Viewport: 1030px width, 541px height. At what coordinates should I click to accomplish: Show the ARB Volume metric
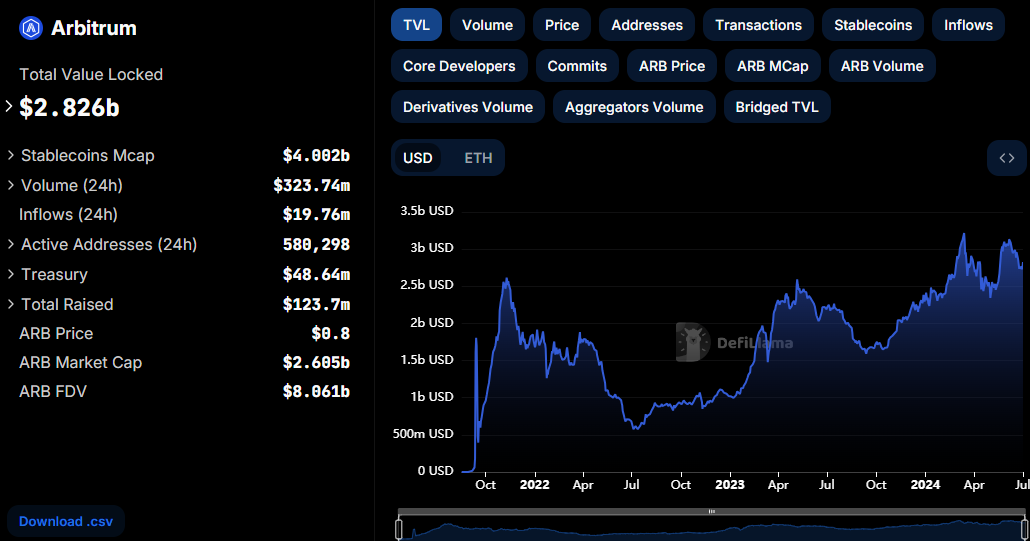click(882, 66)
